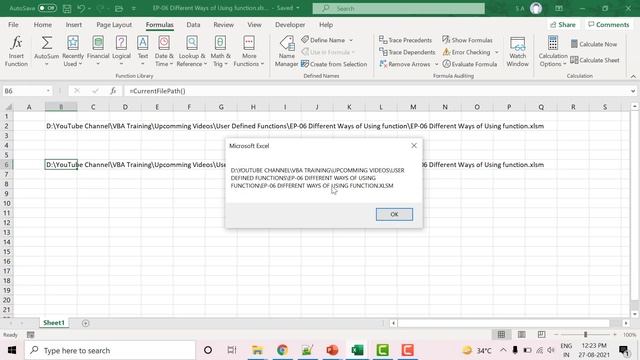Click Define Name
Viewport: 640px width, 360px height.
click(x=323, y=40)
